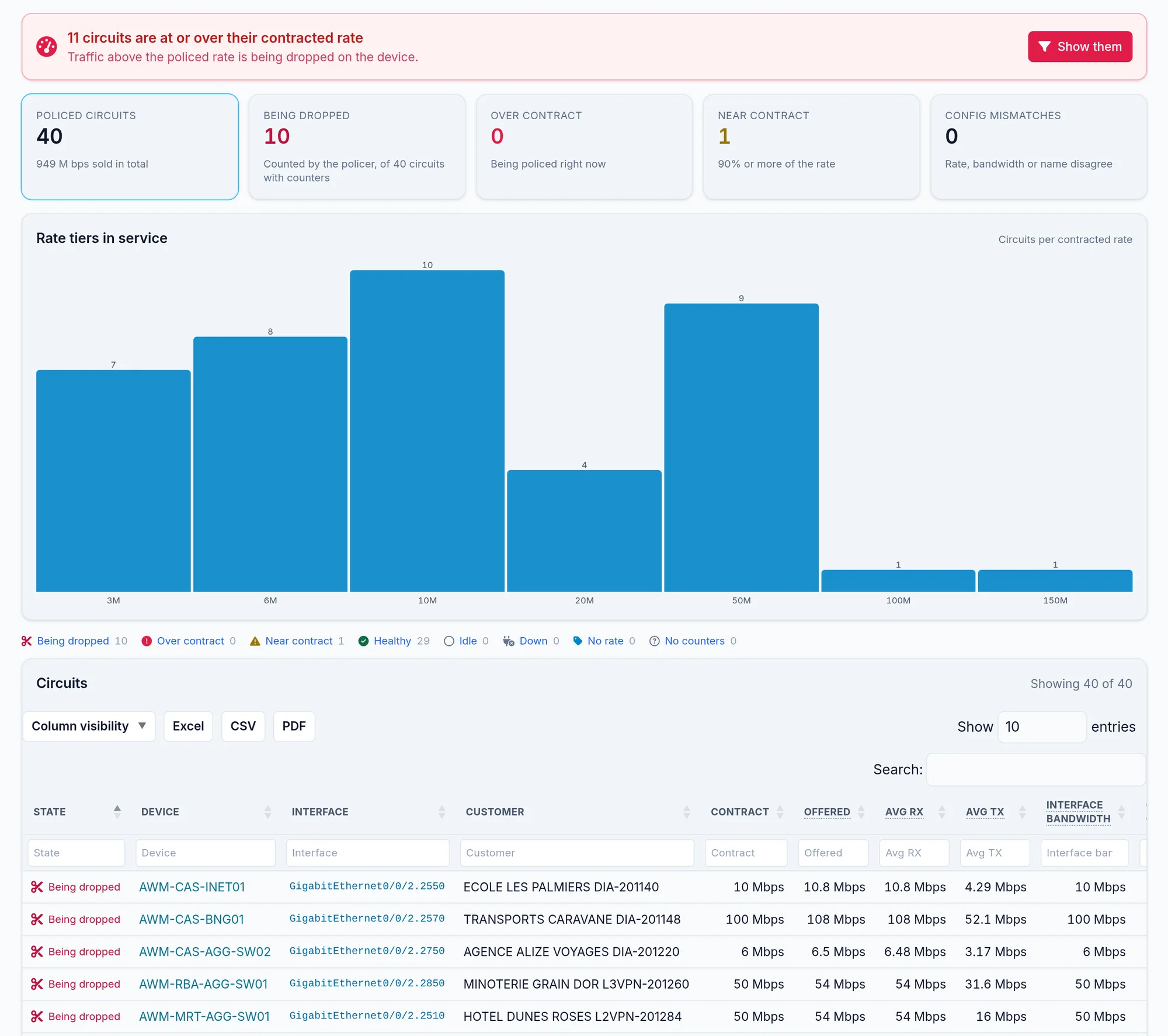The image size is (1168, 1036).
Task: Sort the Offered column with its arrows
Action: [x=861, y=812]
